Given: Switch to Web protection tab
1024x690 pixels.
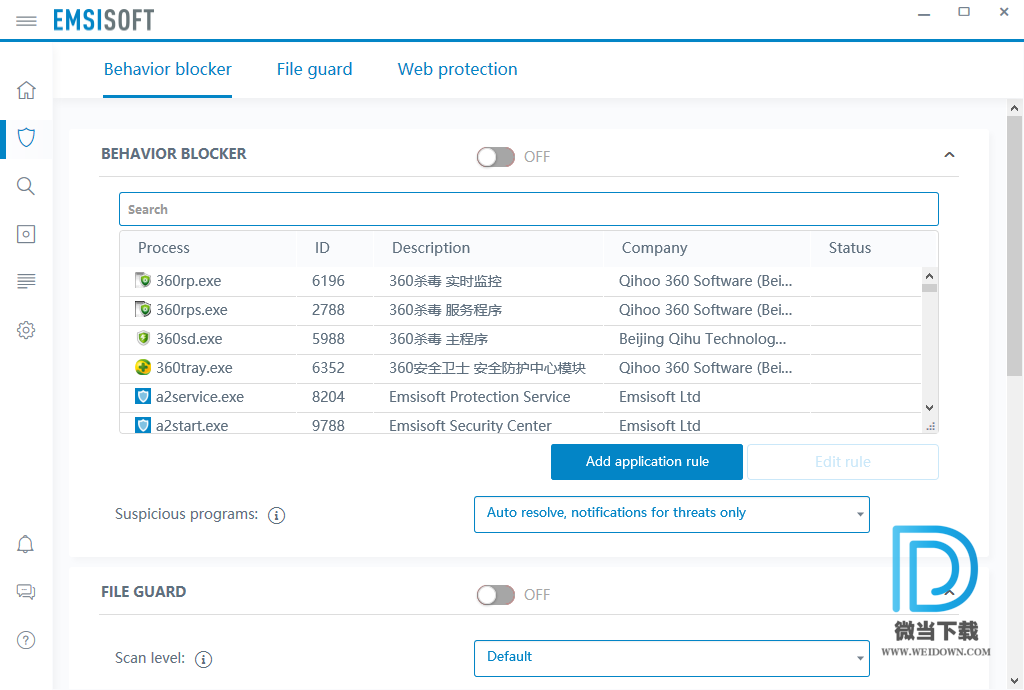Looking at the screenshot, I should [x=457, y=69].
